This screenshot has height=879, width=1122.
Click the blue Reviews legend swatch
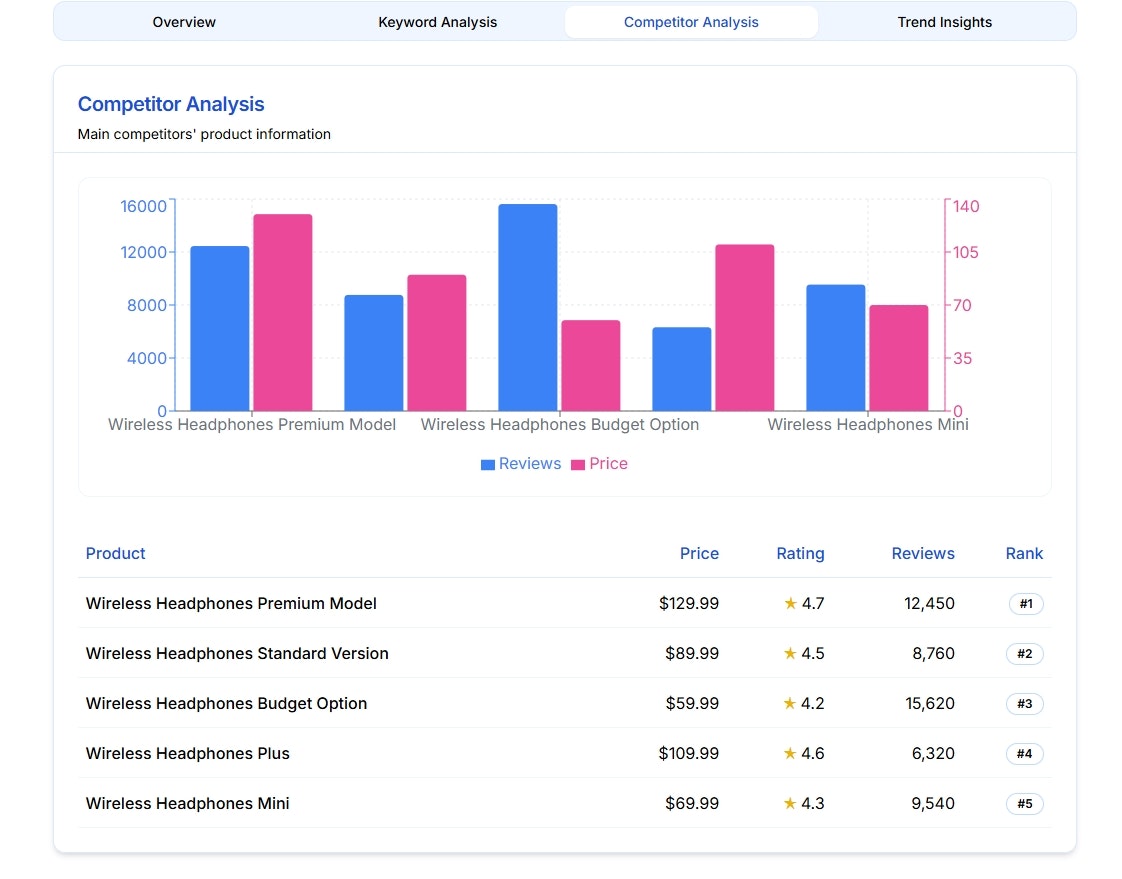point(488,465)
